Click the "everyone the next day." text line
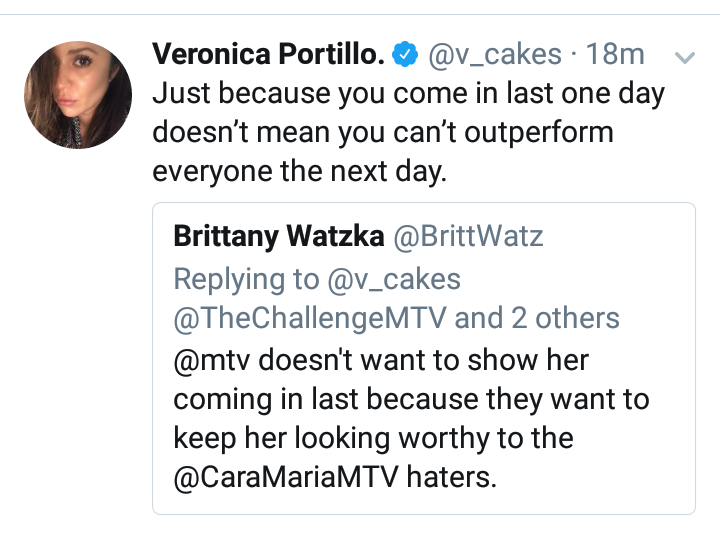This screenshot has height=537, width=720. pos(299,172)
